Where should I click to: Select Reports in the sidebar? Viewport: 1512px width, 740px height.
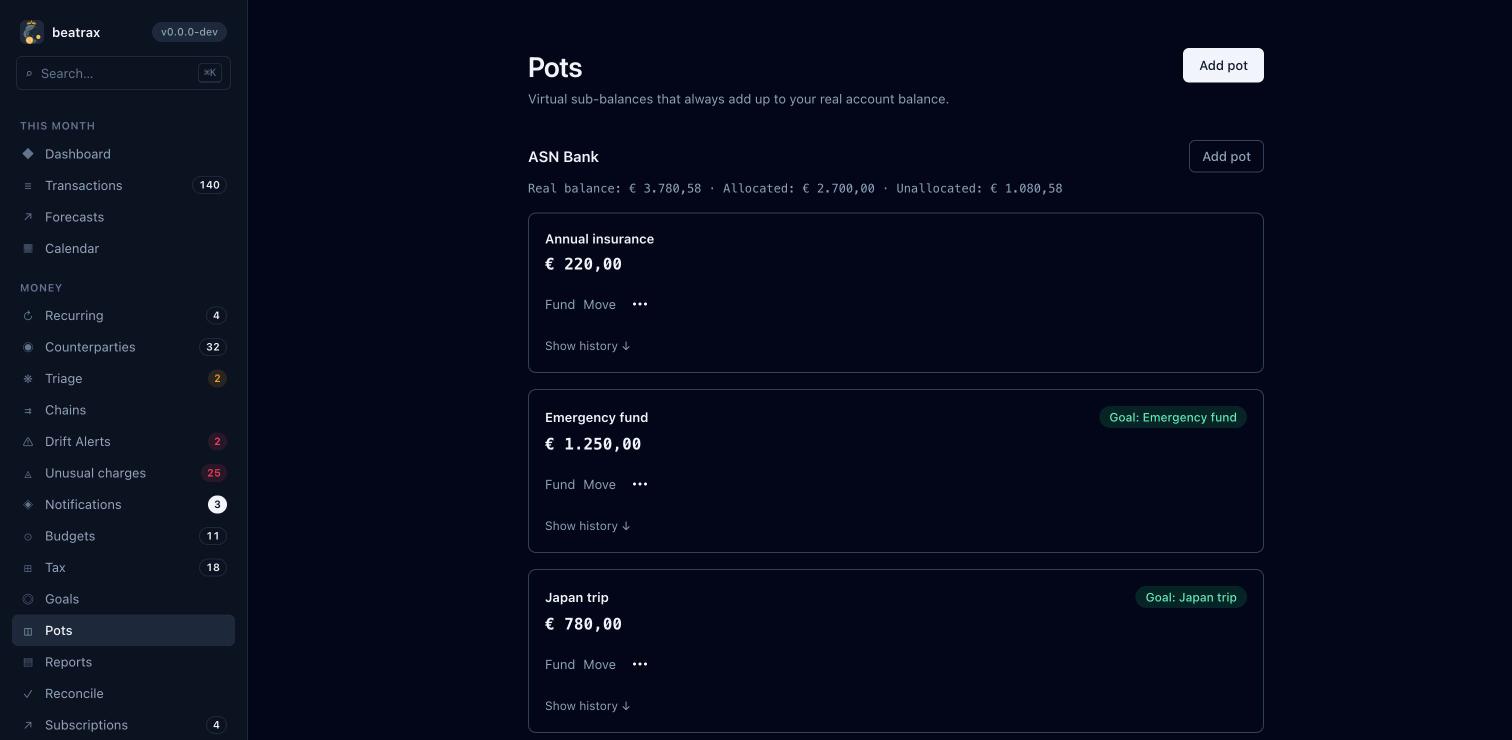(x=123, y=662)
